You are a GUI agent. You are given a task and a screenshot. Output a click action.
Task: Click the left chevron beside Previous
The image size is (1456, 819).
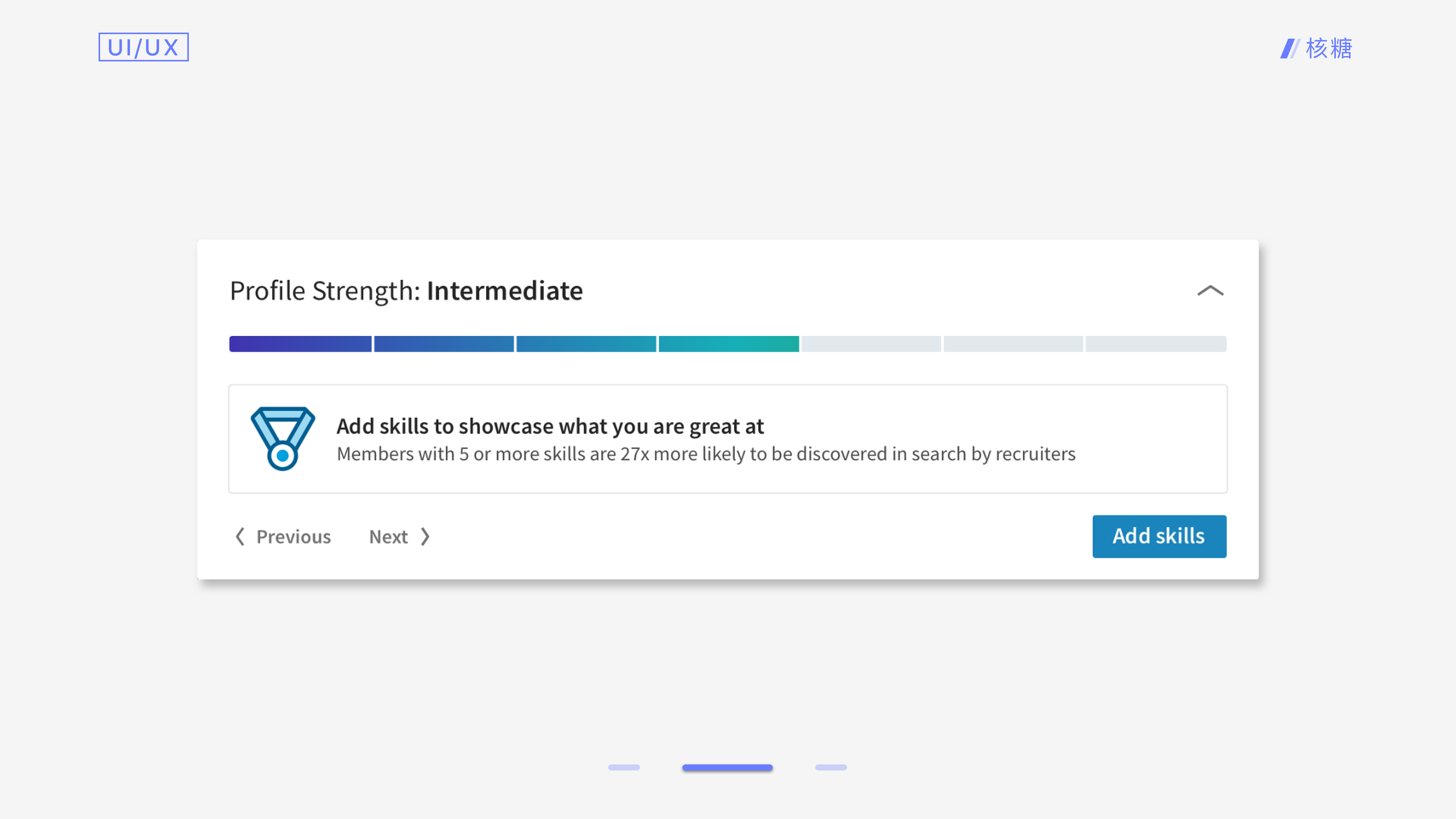(x=240, y=537)
